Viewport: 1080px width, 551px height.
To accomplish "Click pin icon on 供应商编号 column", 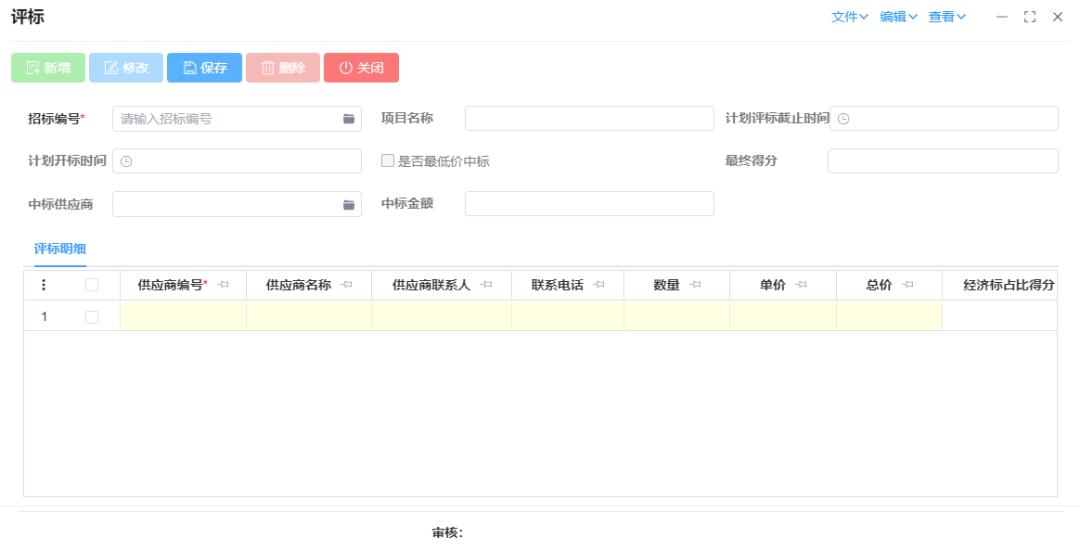I will tap(222, 285).
